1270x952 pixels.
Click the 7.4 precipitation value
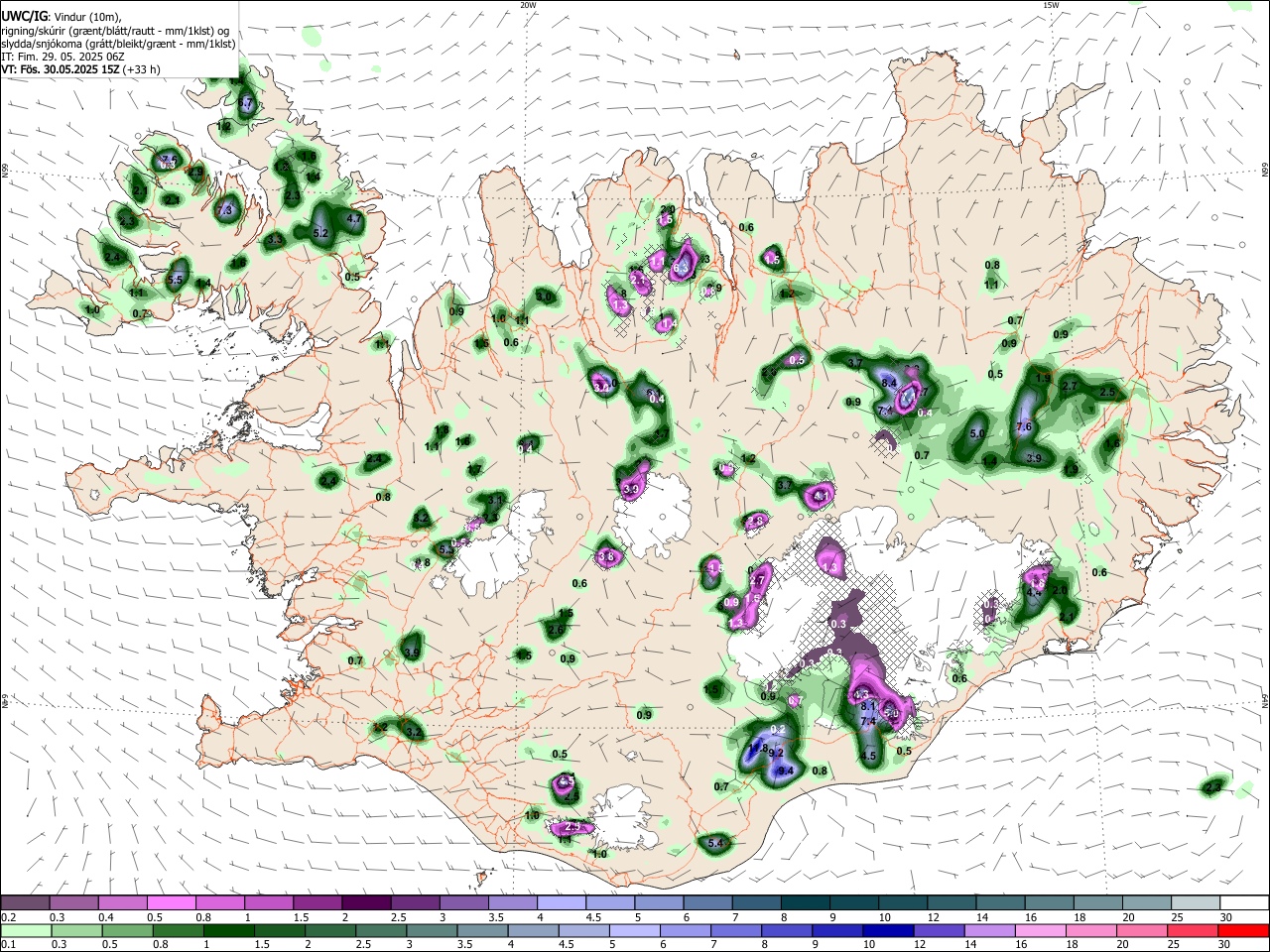coord(867,722)
